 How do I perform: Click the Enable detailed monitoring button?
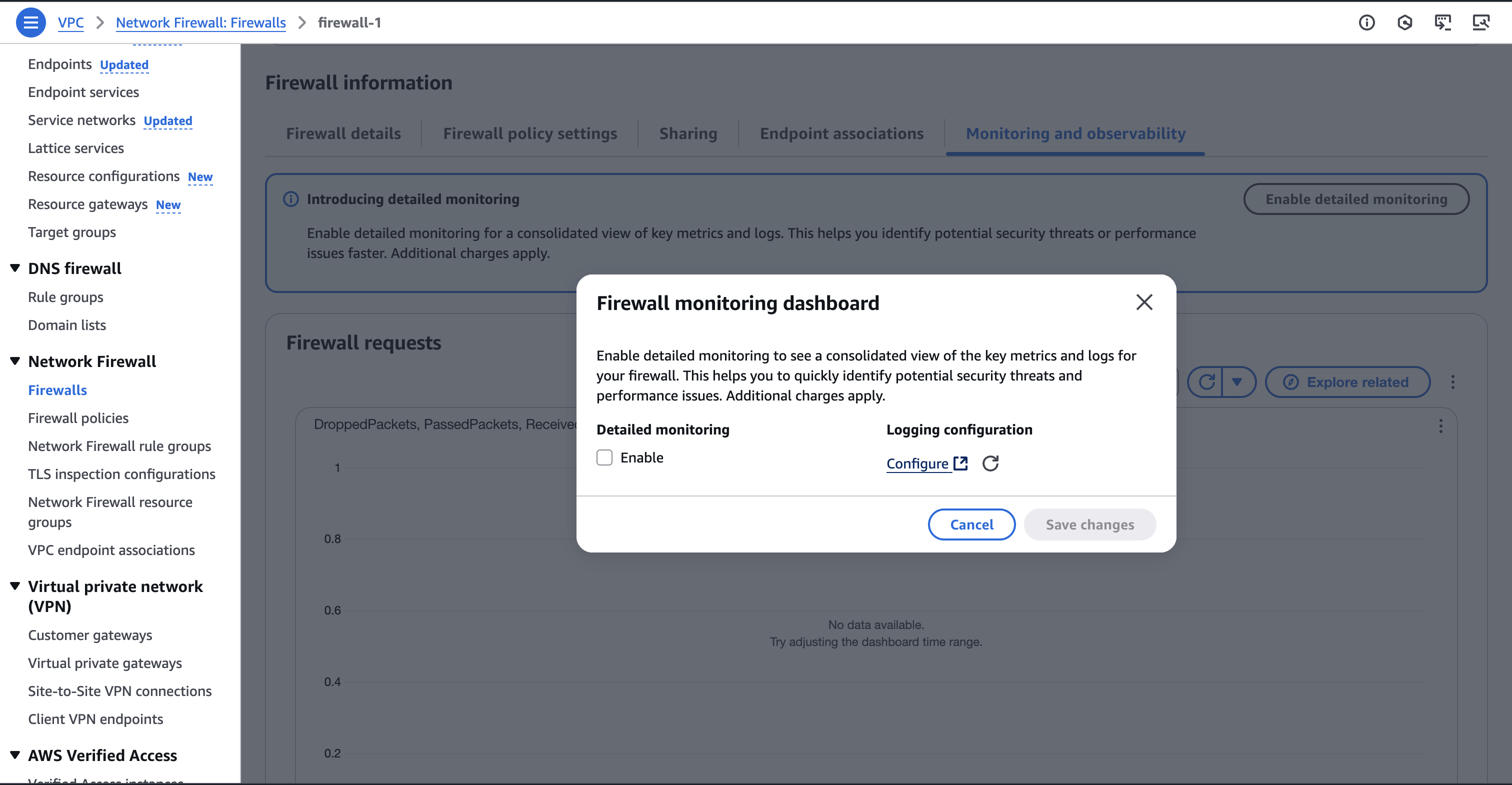coord(1356,198)
